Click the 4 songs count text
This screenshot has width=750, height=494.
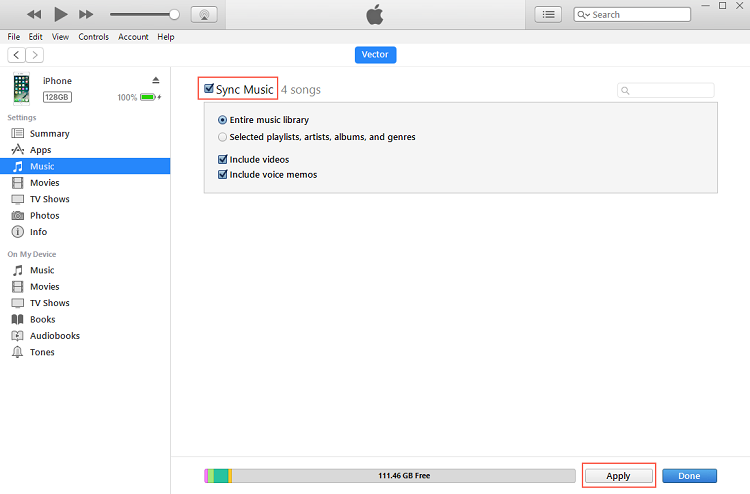301,90
